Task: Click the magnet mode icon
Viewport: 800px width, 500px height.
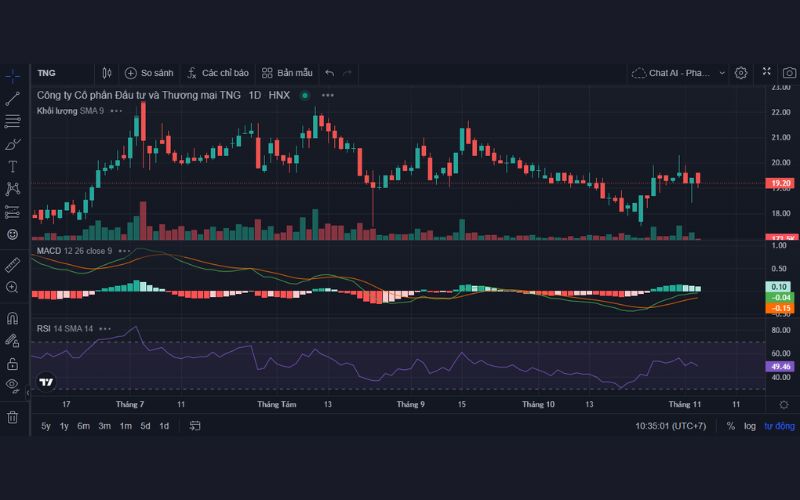Action: pos(12,318)
